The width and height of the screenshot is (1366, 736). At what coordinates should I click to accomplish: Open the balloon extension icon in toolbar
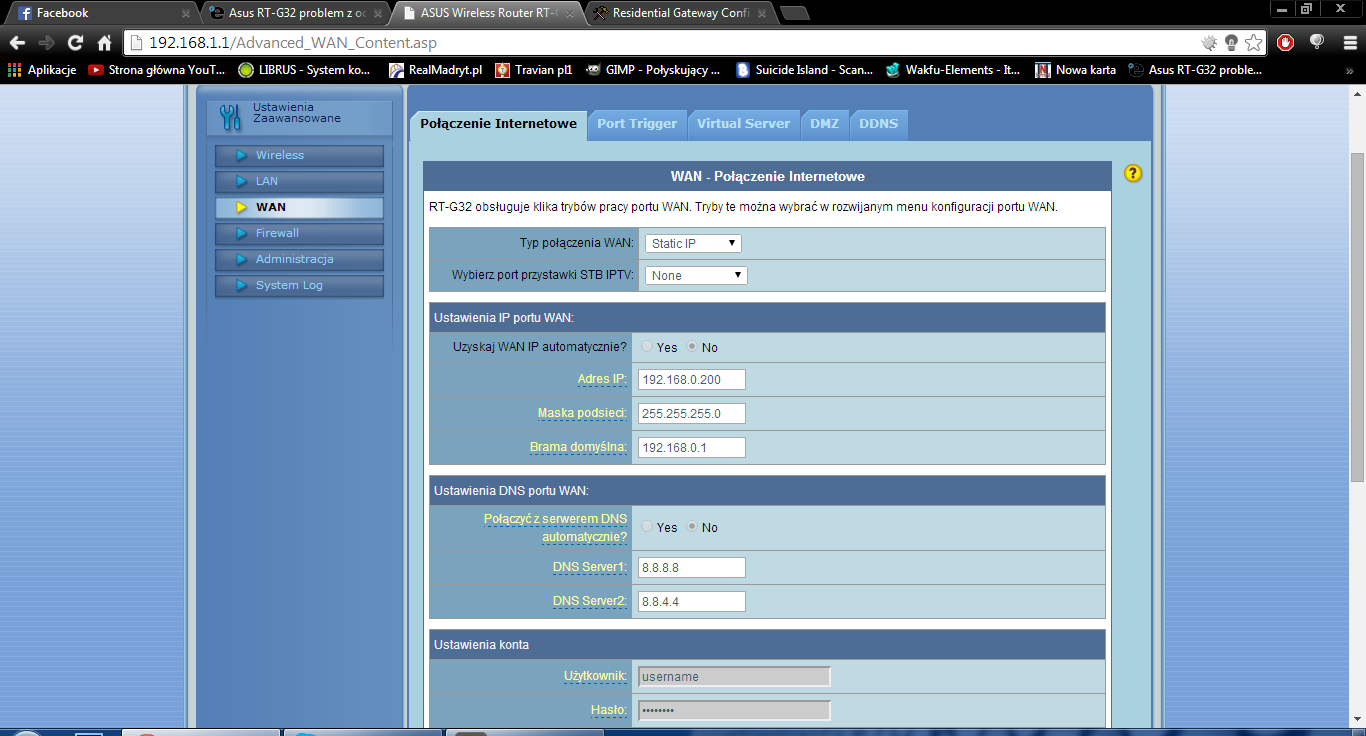1317,43
